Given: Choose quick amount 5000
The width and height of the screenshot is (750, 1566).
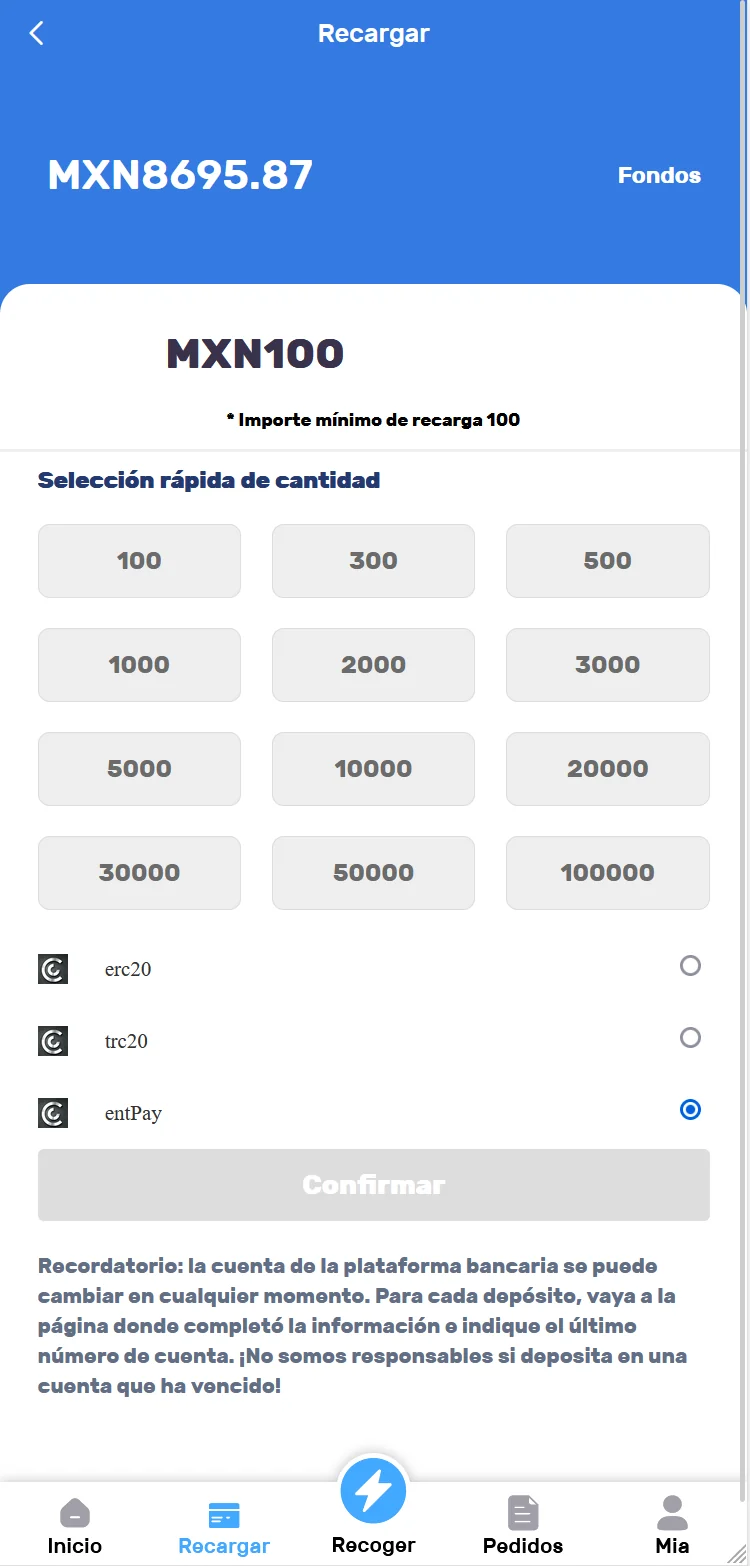Looking at the screenshot, I should point(139,769).
